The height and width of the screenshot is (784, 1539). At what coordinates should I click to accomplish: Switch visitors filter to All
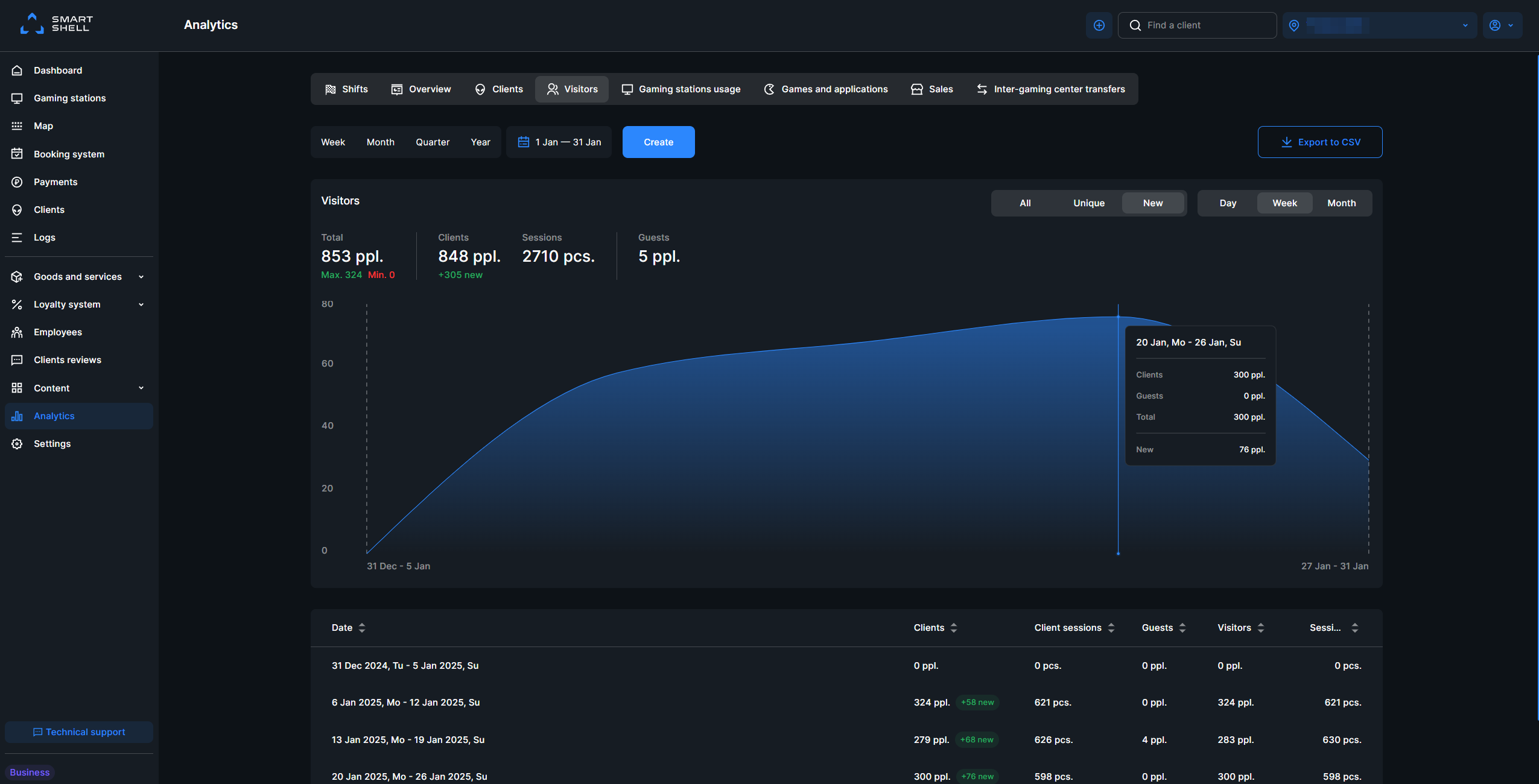click(x=1025, y=203)
